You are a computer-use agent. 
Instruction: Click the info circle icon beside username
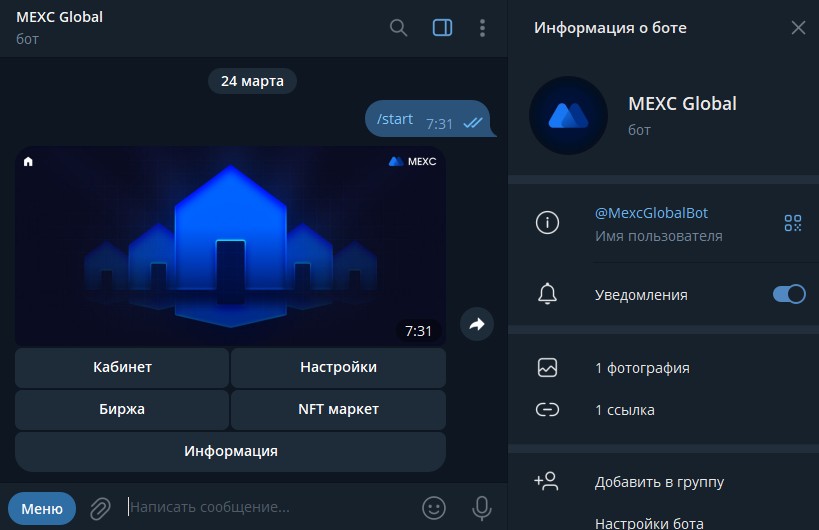pos(547,223)
